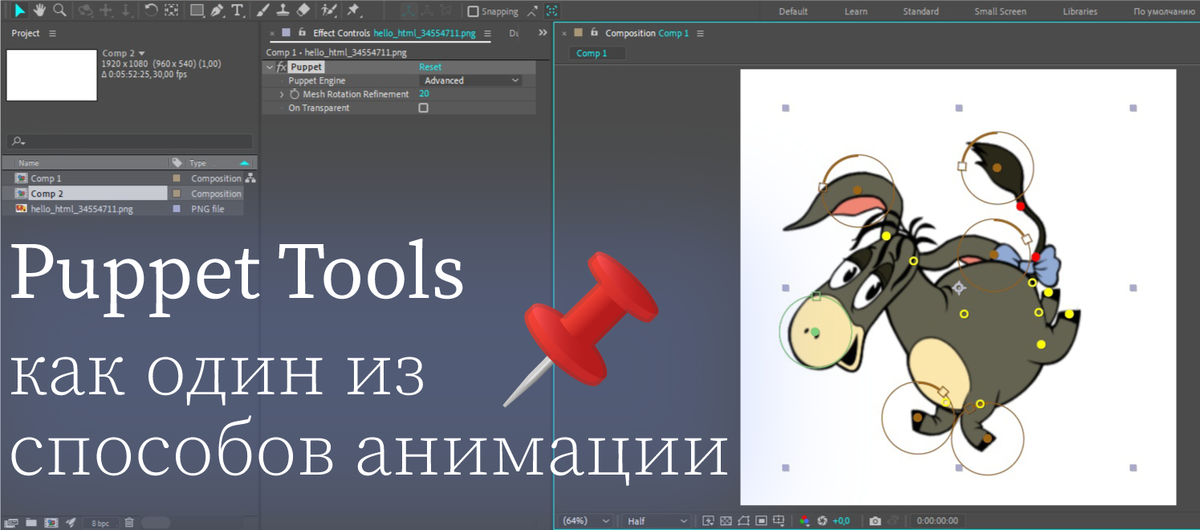Toggle the lock on Composition panel
This screenshot has height=530, width=1200.
coord(593,33)
